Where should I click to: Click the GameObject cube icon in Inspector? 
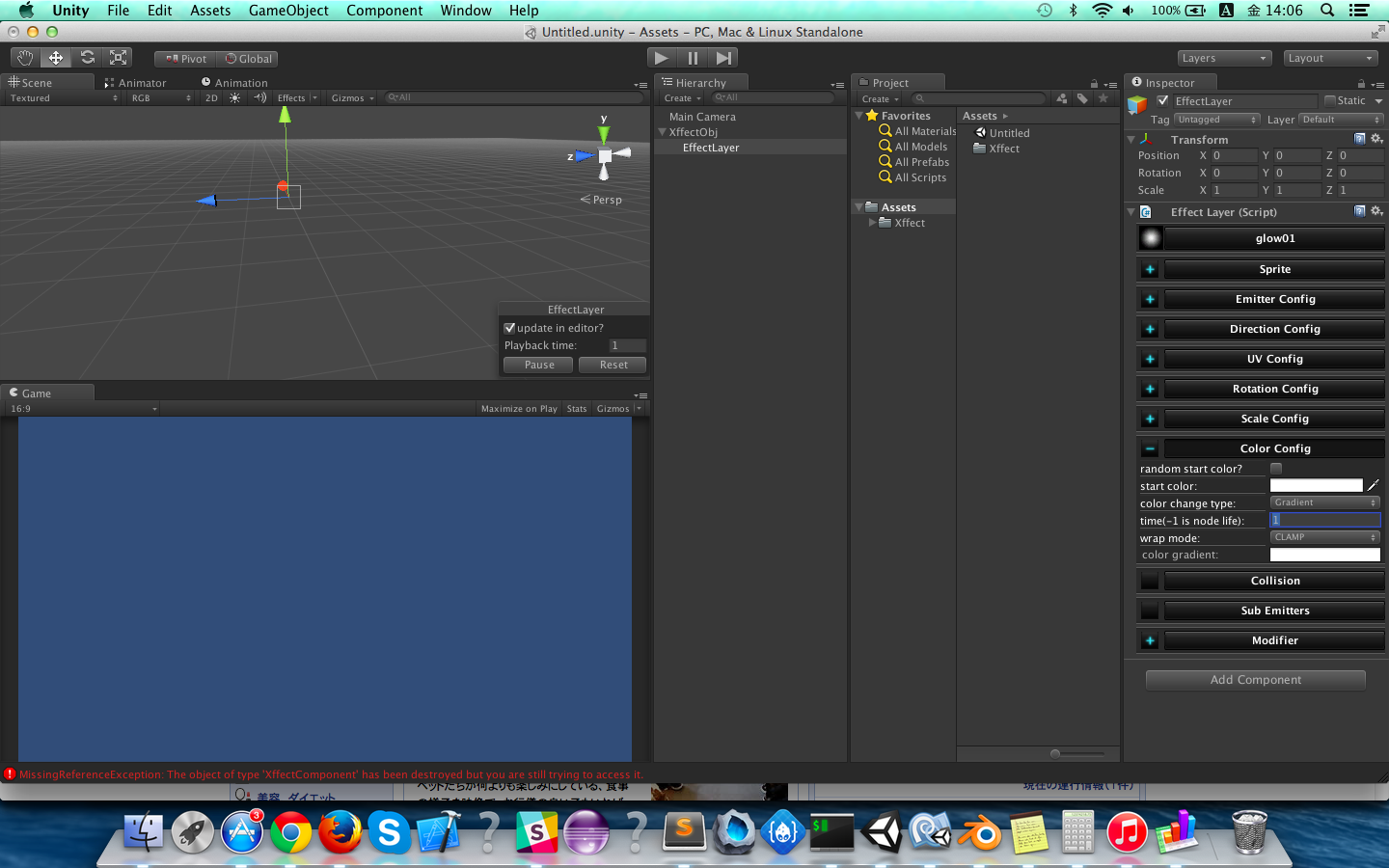point(1138,104)
